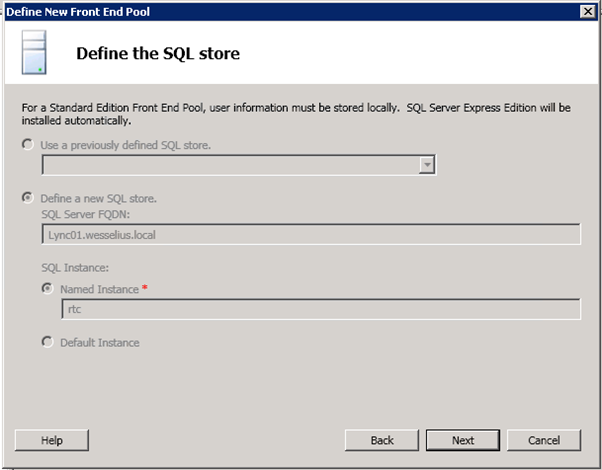The width and height of the screenshot is (602, 470).
Task: Select 'Use a previously defined SQL store' radio
Action: pyautogui.click(x=27, y=146)
